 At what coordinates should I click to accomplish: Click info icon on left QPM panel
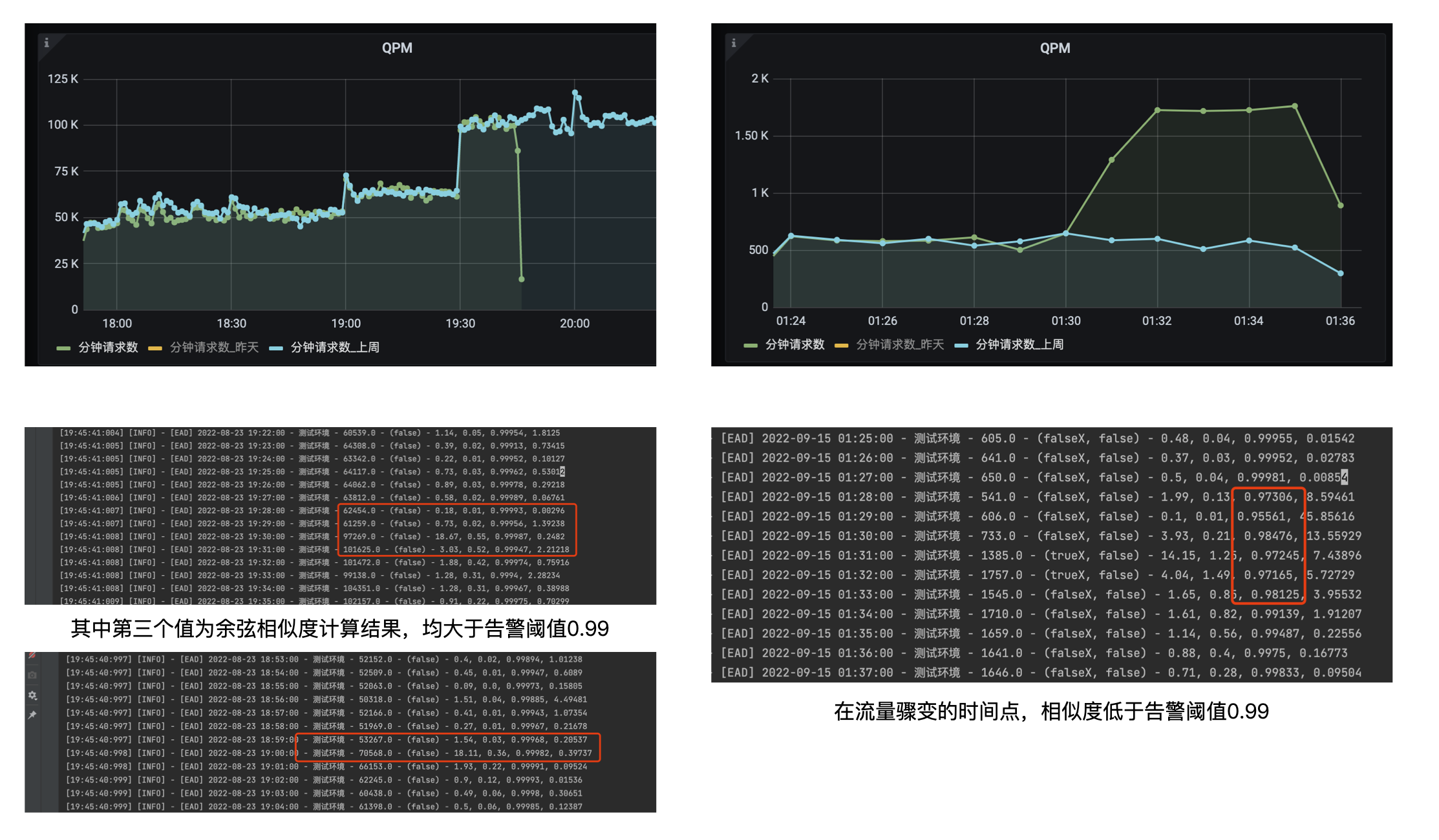click(47, 43)
